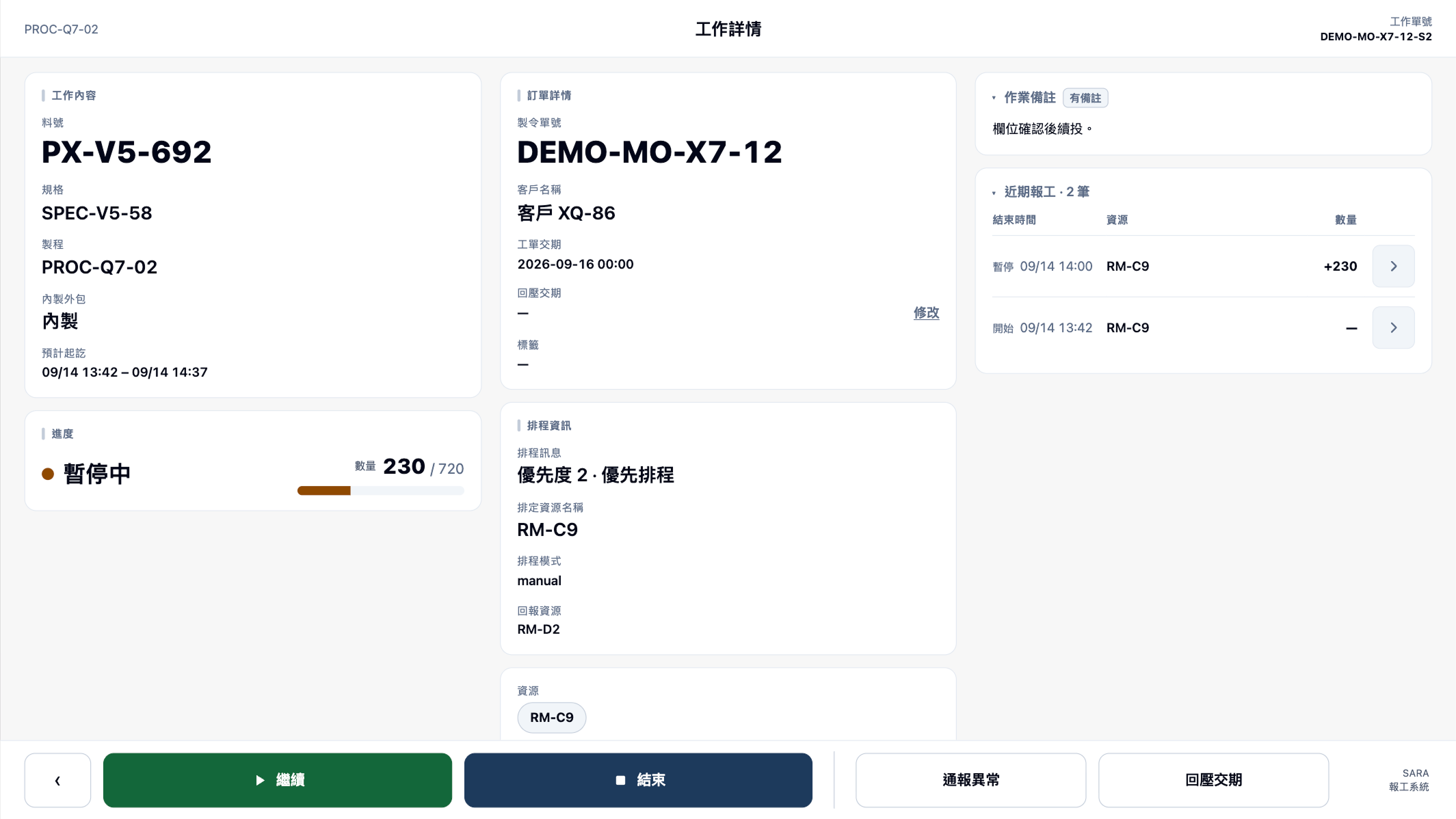Click schedule mode value manual
This screenshot has width=1456, height=819.
[539, 580]
